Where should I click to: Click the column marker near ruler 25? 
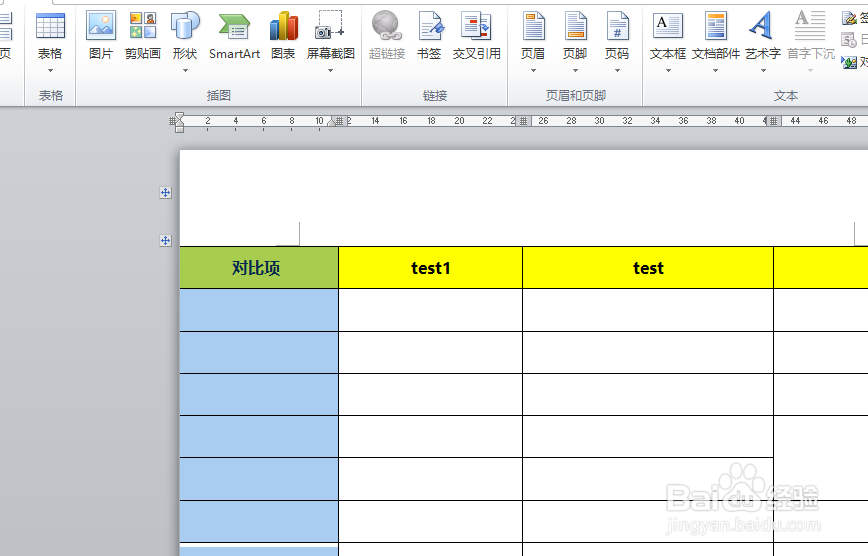[523, 121]
